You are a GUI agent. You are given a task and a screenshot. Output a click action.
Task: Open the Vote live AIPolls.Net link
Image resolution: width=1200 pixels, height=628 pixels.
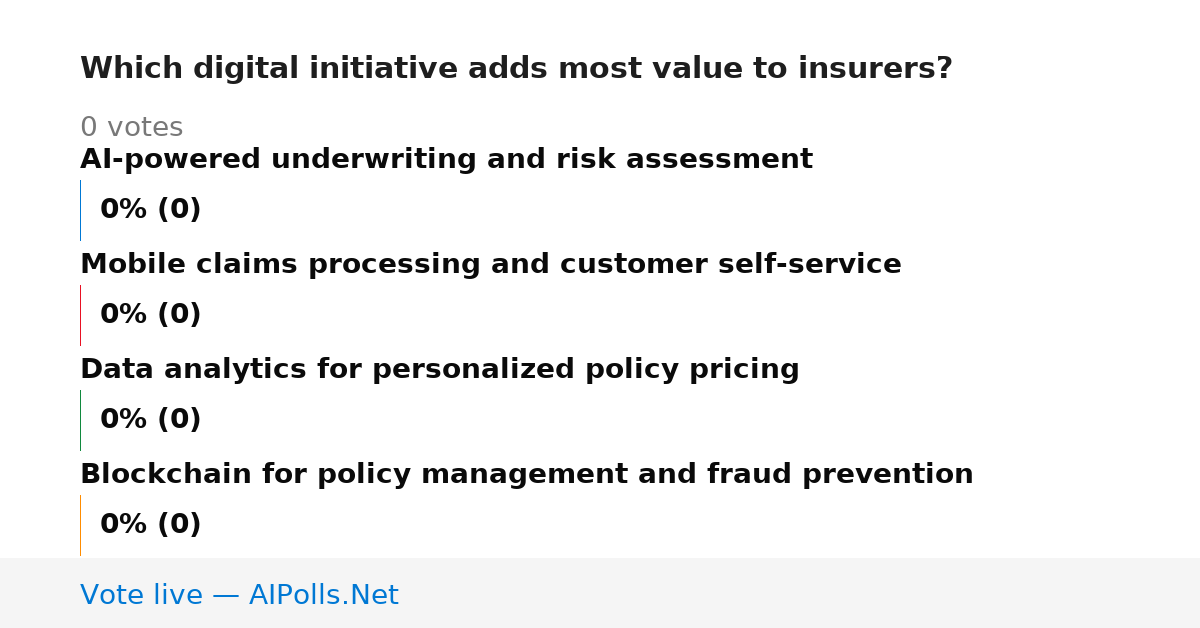click(x=239, y=595)
